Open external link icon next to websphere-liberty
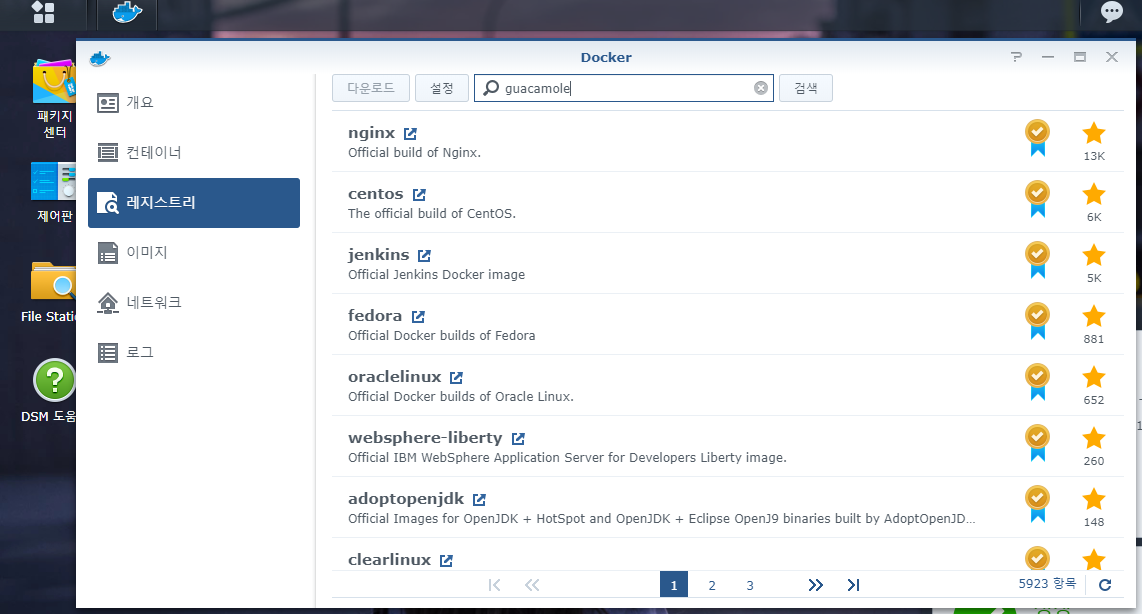The width and height of the screenshot is (1142, 614). 519,438
